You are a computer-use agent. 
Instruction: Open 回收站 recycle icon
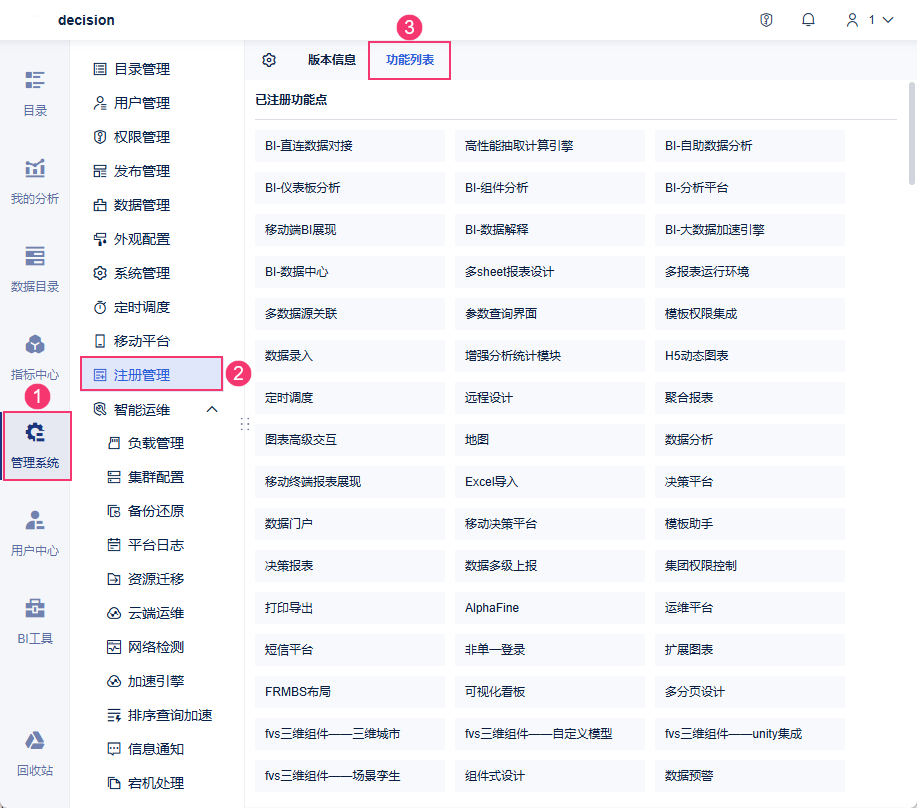[x=35, y=741]
